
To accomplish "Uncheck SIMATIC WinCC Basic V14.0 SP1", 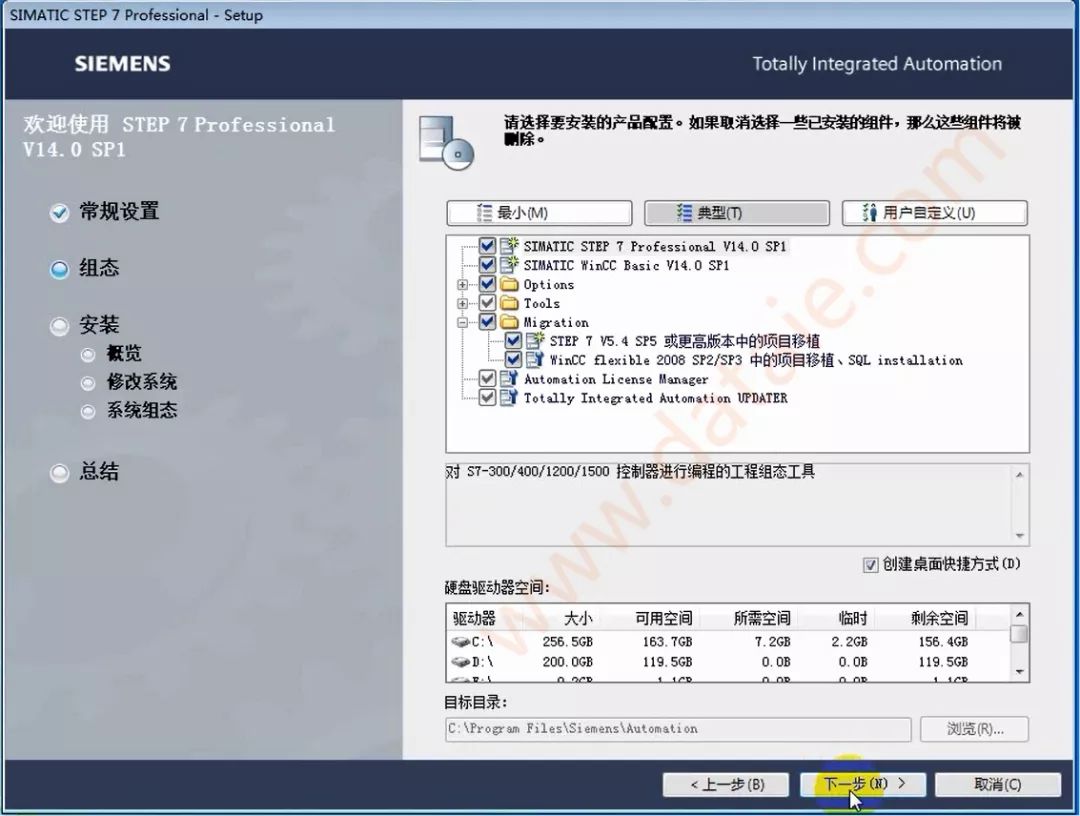I will (488, 264).
